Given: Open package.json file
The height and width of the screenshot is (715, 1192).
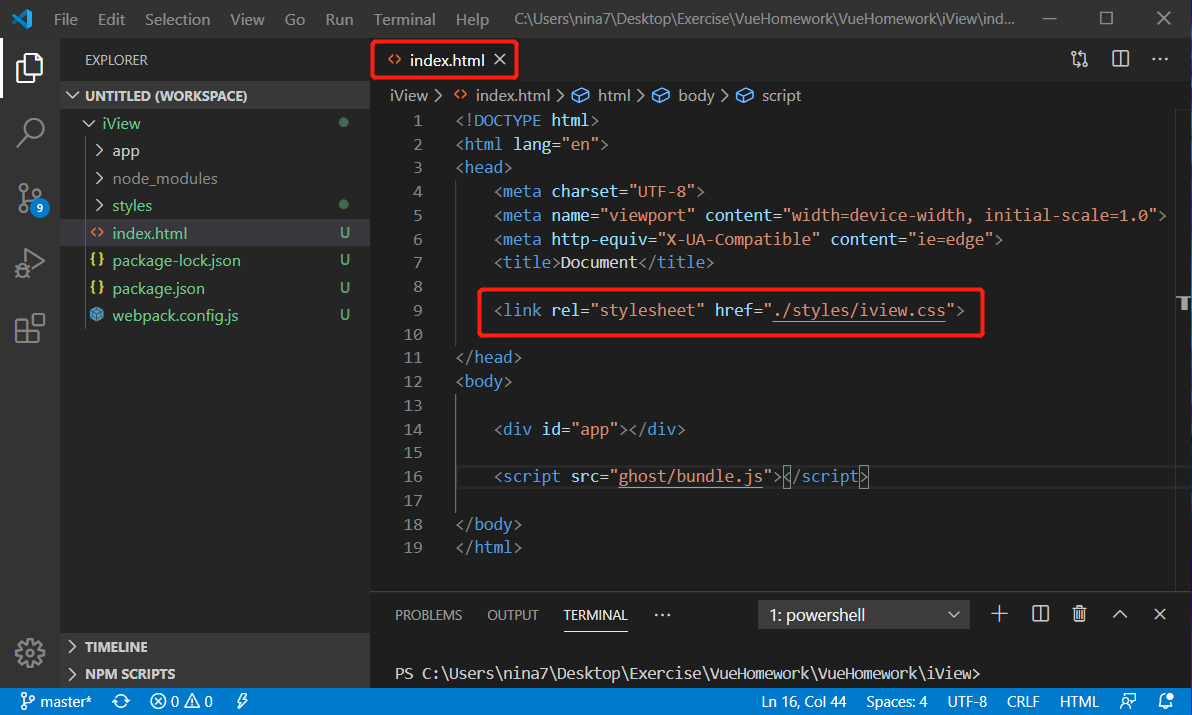Looking at the screenshot, I should pos(215,288).
